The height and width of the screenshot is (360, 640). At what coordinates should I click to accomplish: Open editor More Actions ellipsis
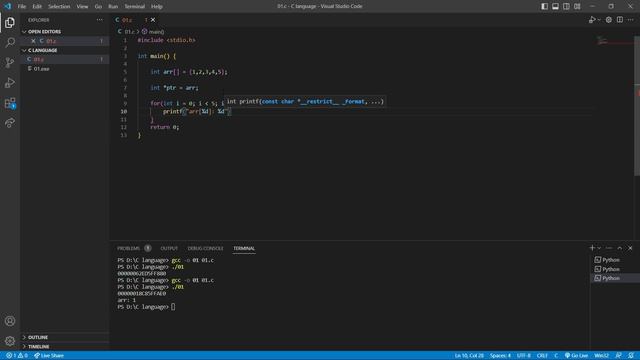pos(631,20)
